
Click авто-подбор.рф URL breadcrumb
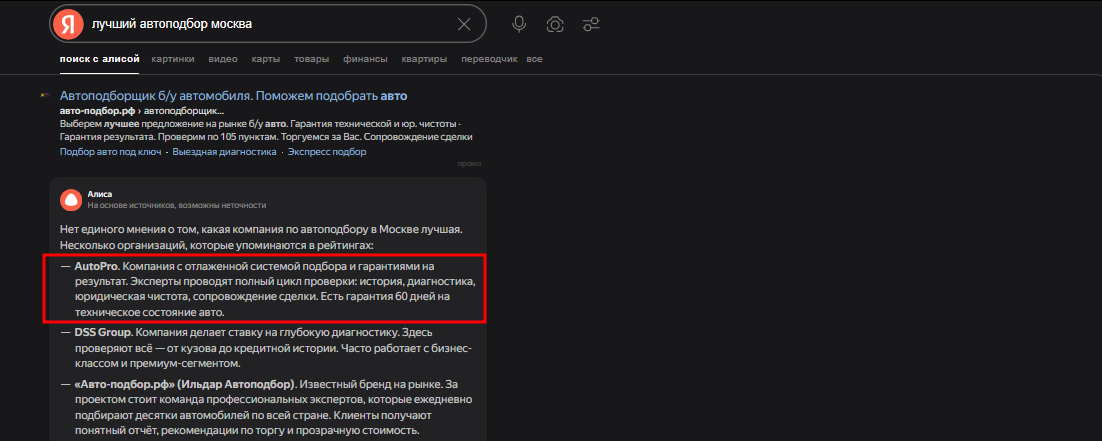coord(142,111)
